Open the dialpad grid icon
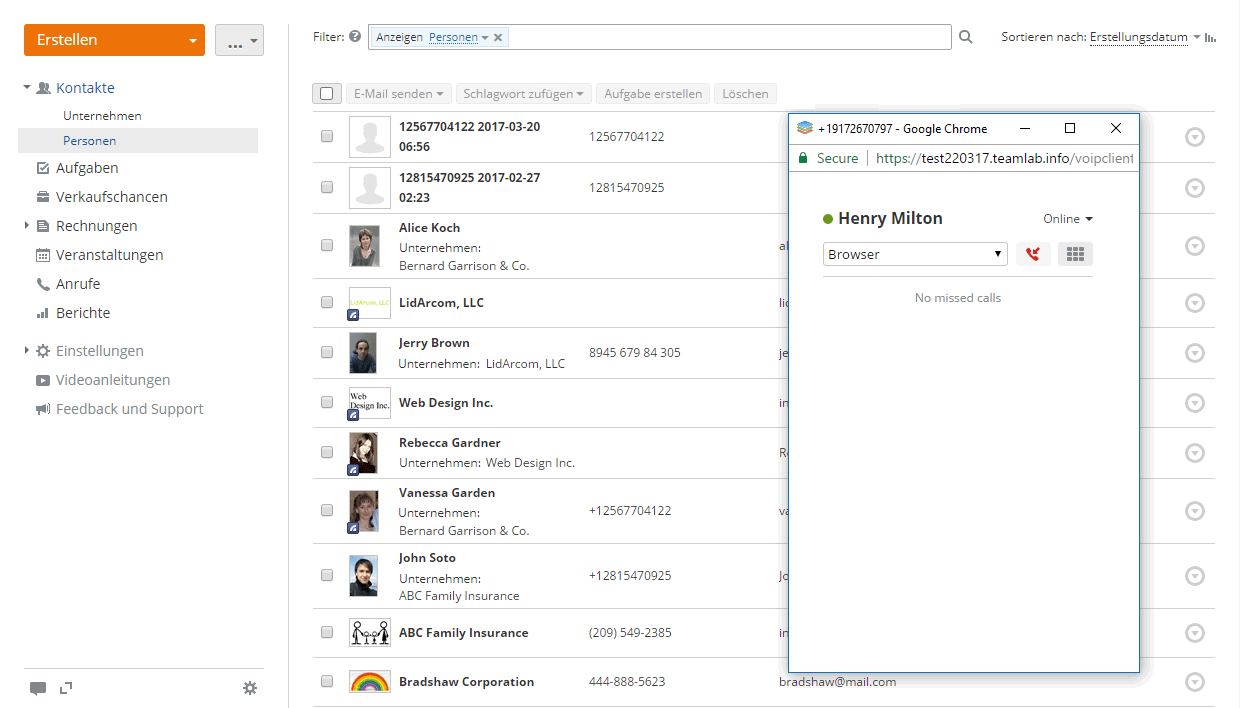 1075,254
